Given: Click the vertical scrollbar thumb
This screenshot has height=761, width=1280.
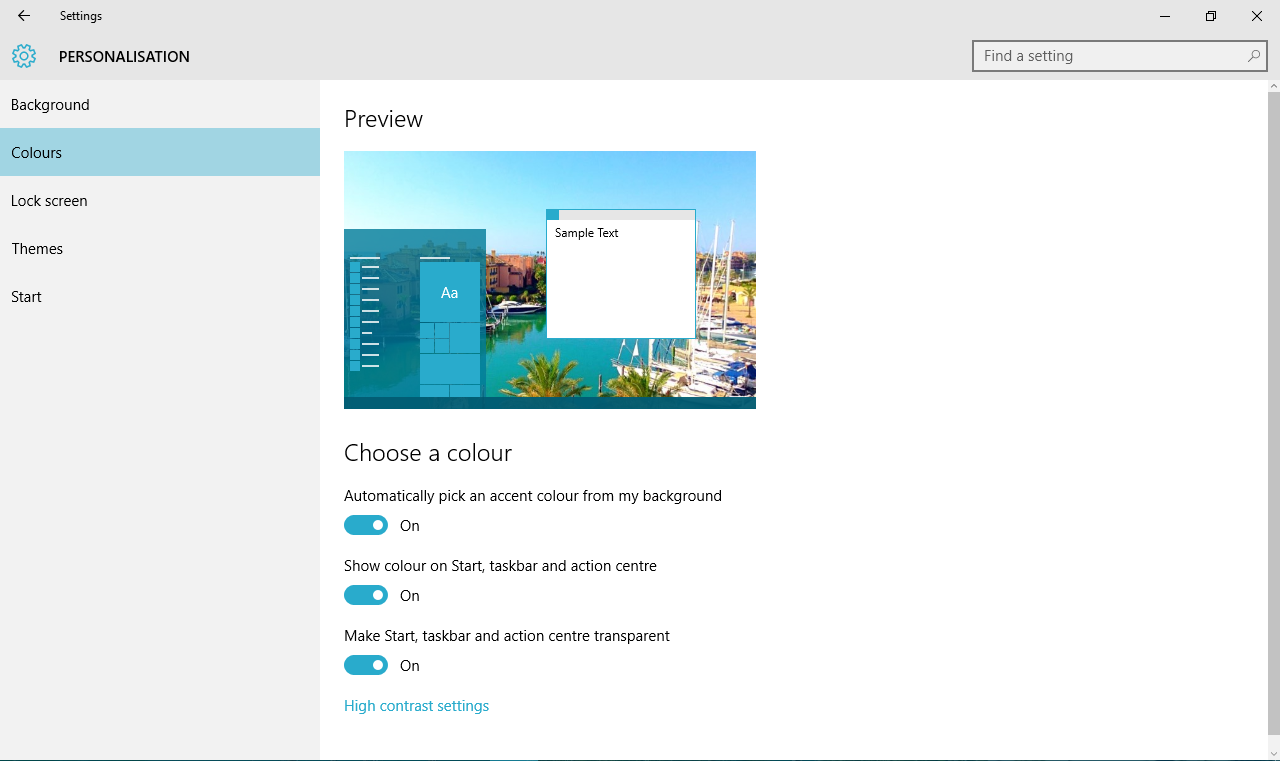Looking at the screenshot, I should click(1273, 415).
